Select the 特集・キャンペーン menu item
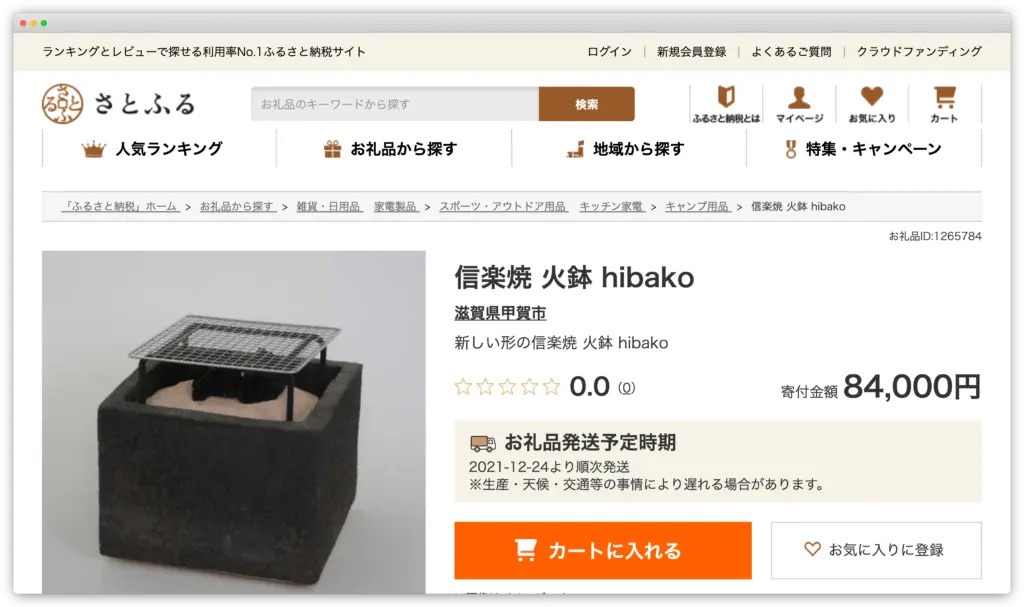Screen dimensions: 1024x607 click(863, 149)
